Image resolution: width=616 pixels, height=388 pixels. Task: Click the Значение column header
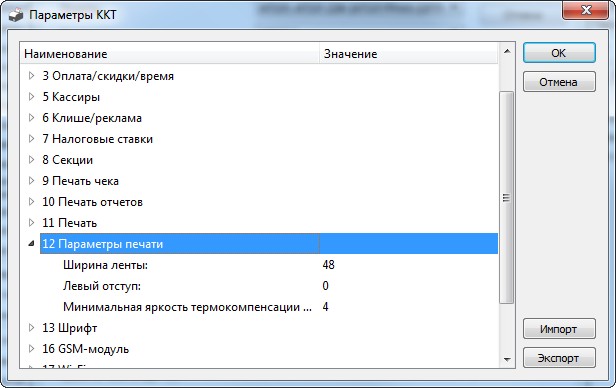[x=409, y=53]
